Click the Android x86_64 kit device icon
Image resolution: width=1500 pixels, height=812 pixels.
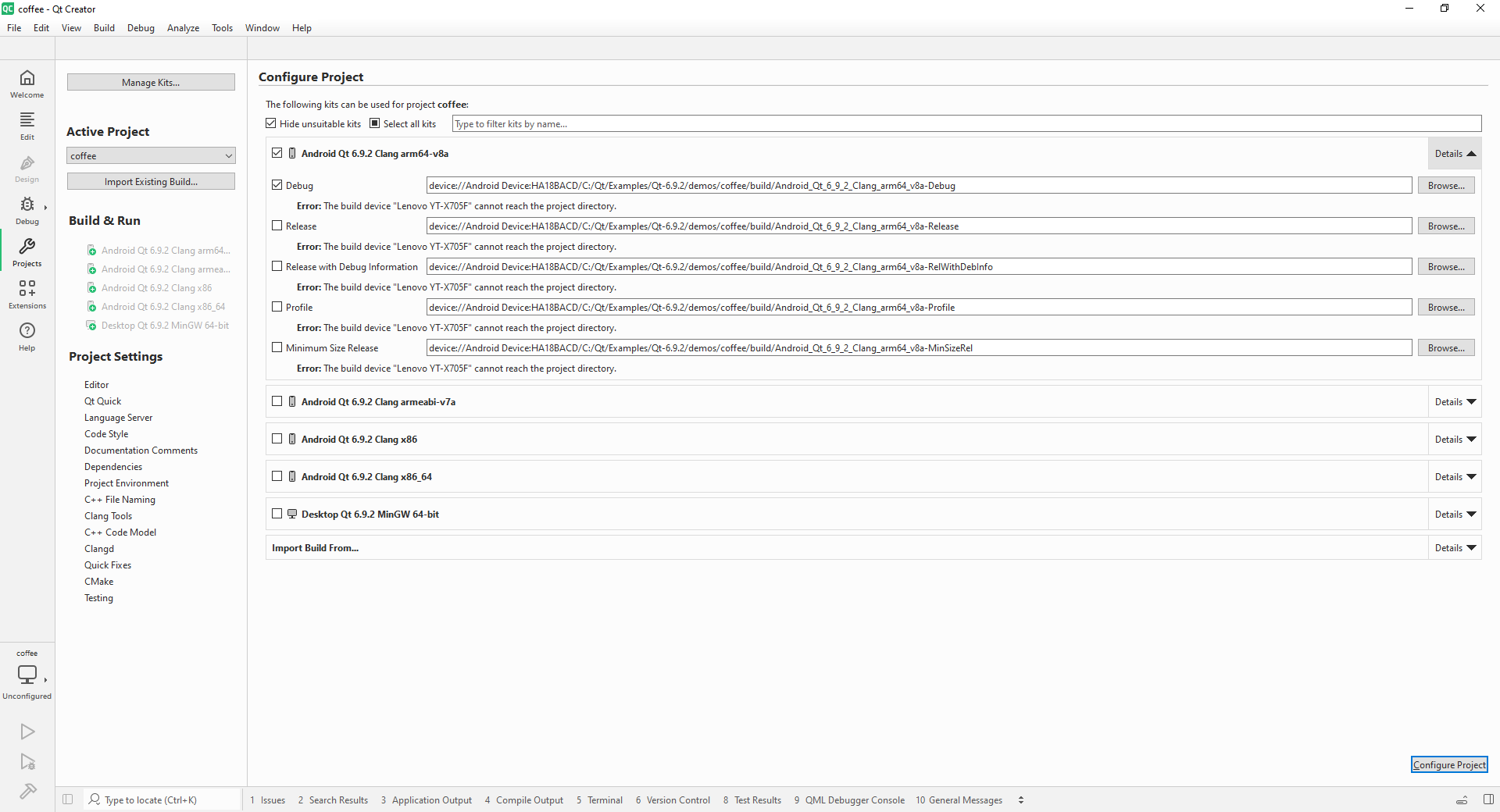tap(292, 477)
